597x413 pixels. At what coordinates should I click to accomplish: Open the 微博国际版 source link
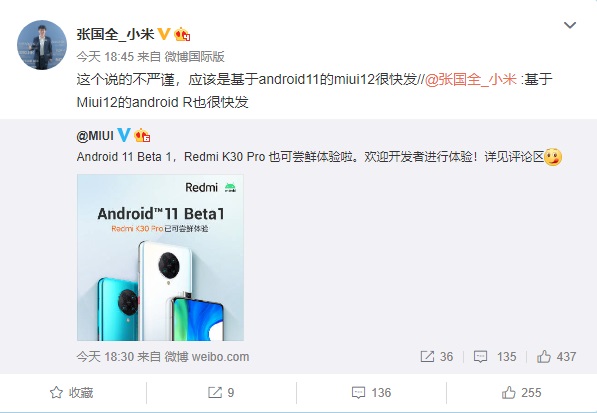point(195,57)
